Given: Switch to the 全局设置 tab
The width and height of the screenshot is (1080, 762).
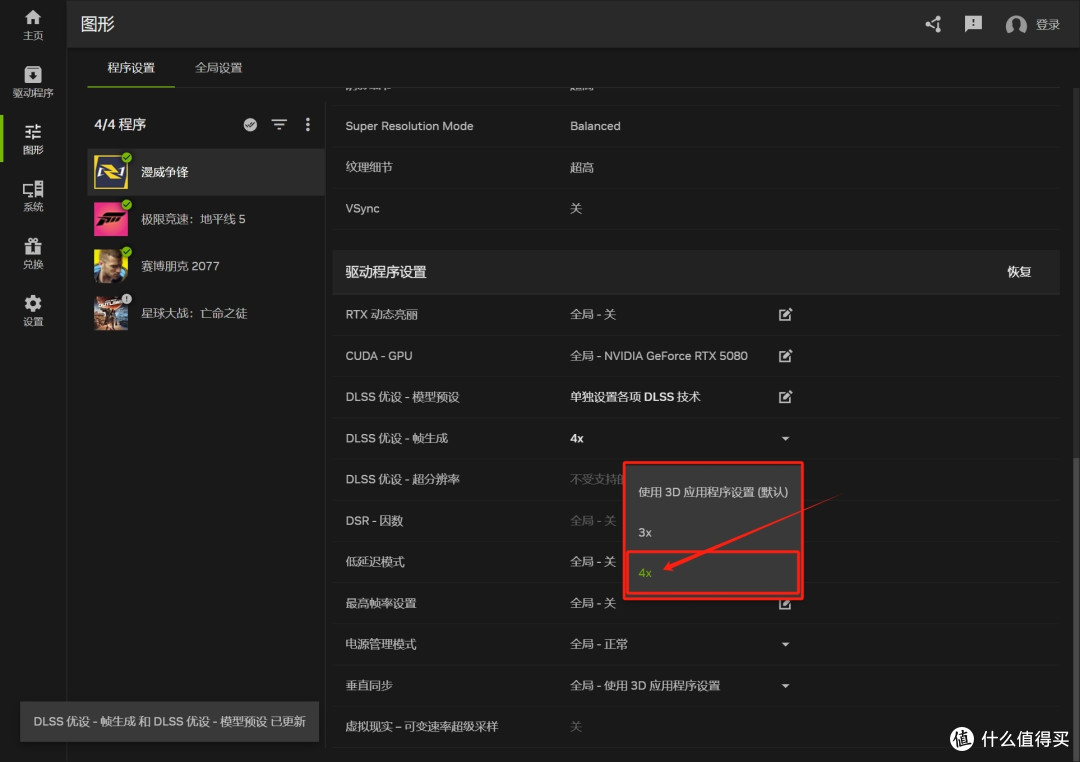Looking at the screenshot, I should pyautogui.click(x=218, y=68).
